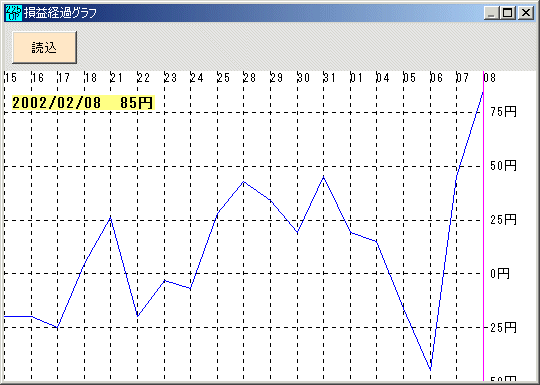
Task: Click the 0円 axis label
Action: pyautogui.click(x=500, y=273)
